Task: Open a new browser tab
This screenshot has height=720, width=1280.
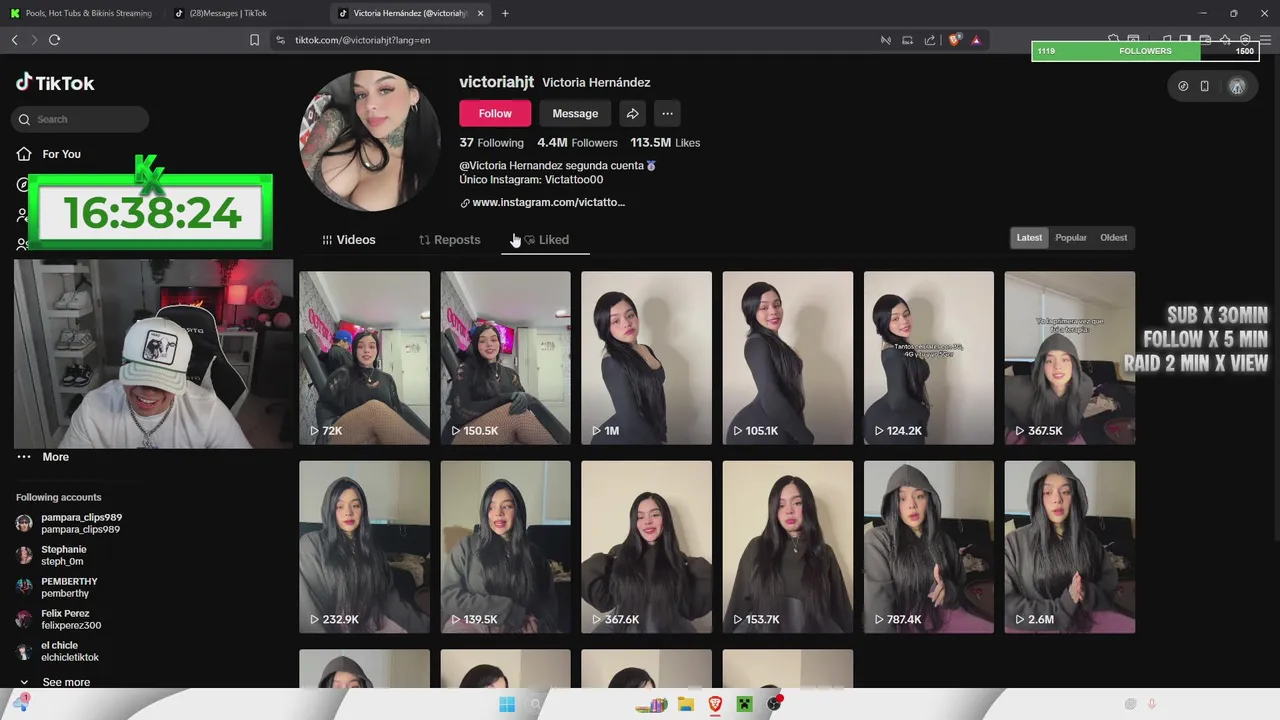Action: (x=505, y=13)
